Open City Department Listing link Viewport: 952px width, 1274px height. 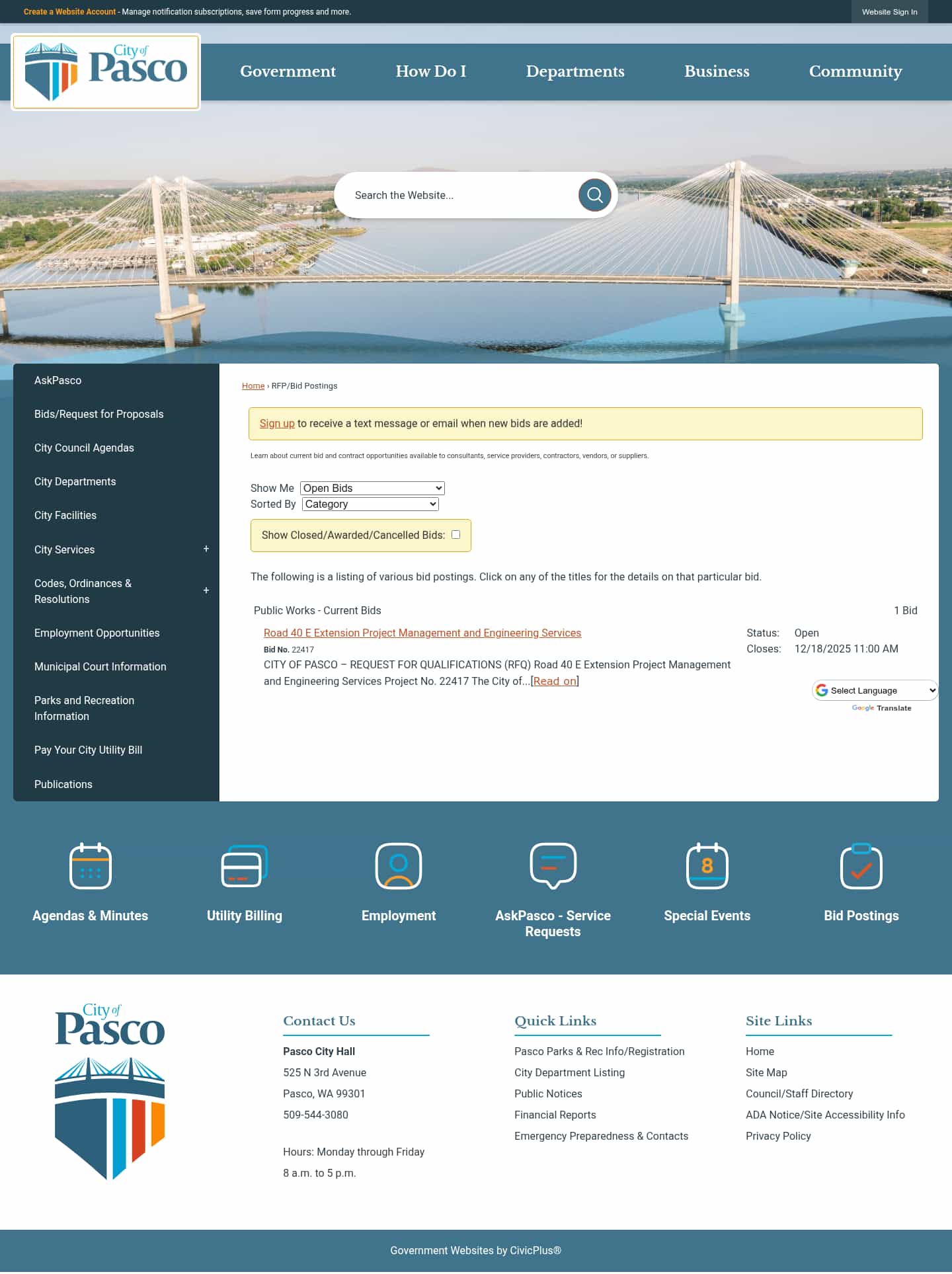569,1073
